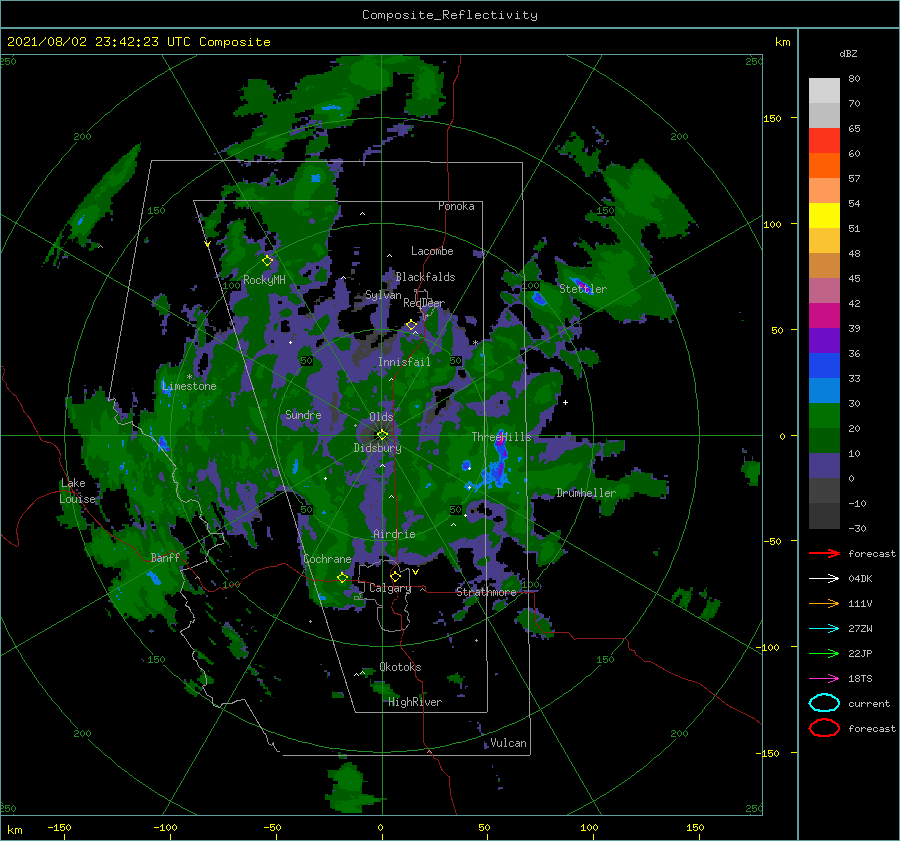Select the ThreeHills label on map

pos(501,437)
